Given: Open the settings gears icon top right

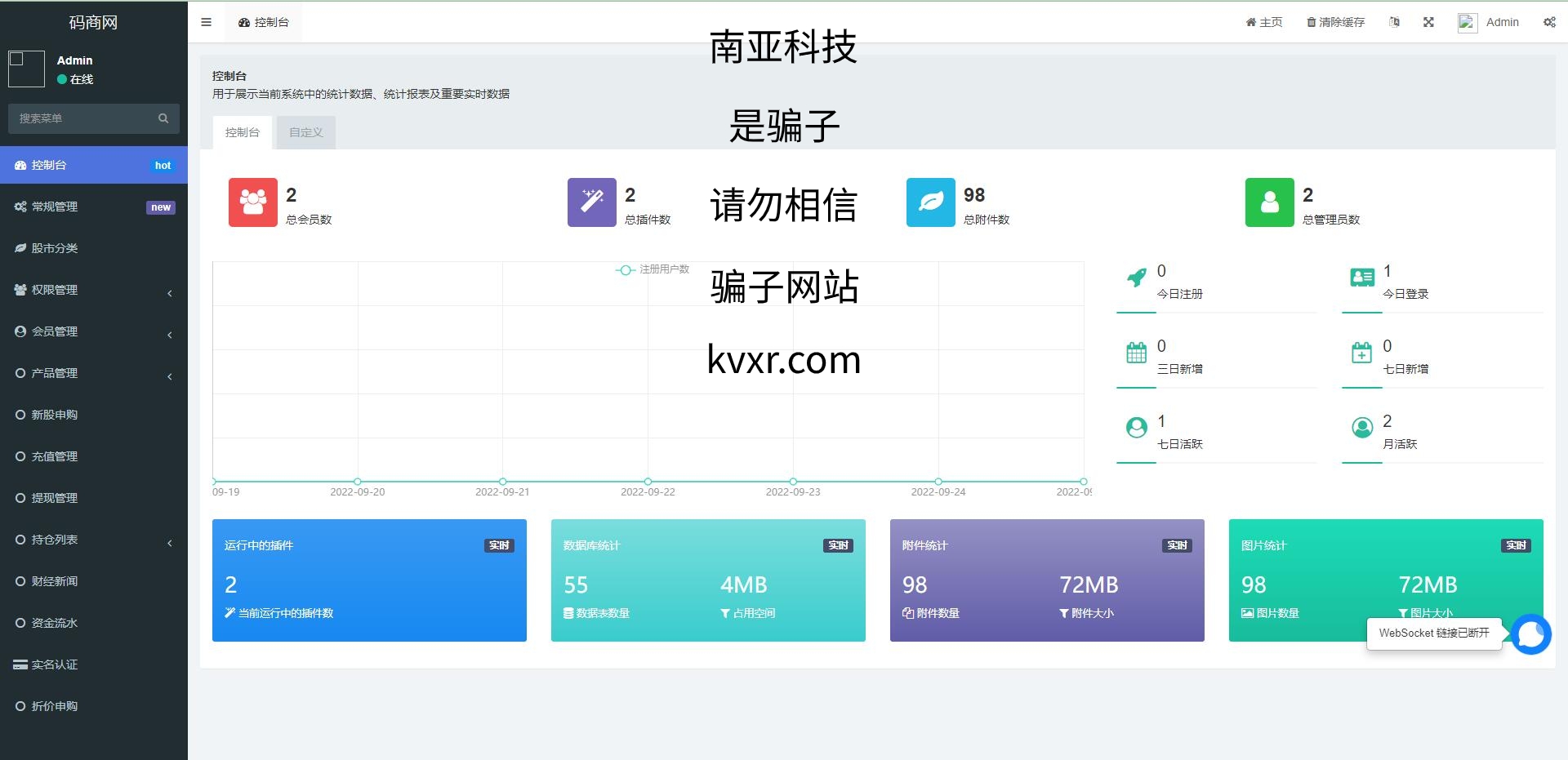Looking at the screenshot, I should point(1549,22).
